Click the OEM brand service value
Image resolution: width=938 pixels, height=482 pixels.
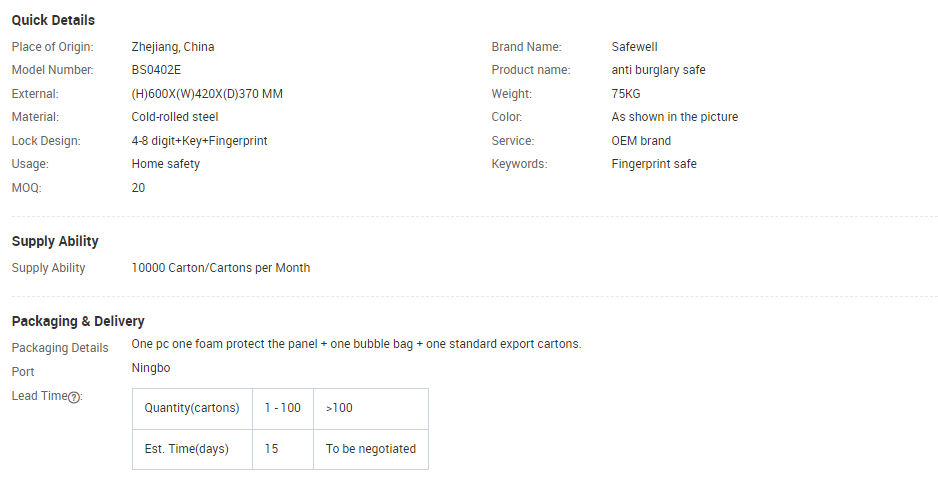[x=641, y=141]
